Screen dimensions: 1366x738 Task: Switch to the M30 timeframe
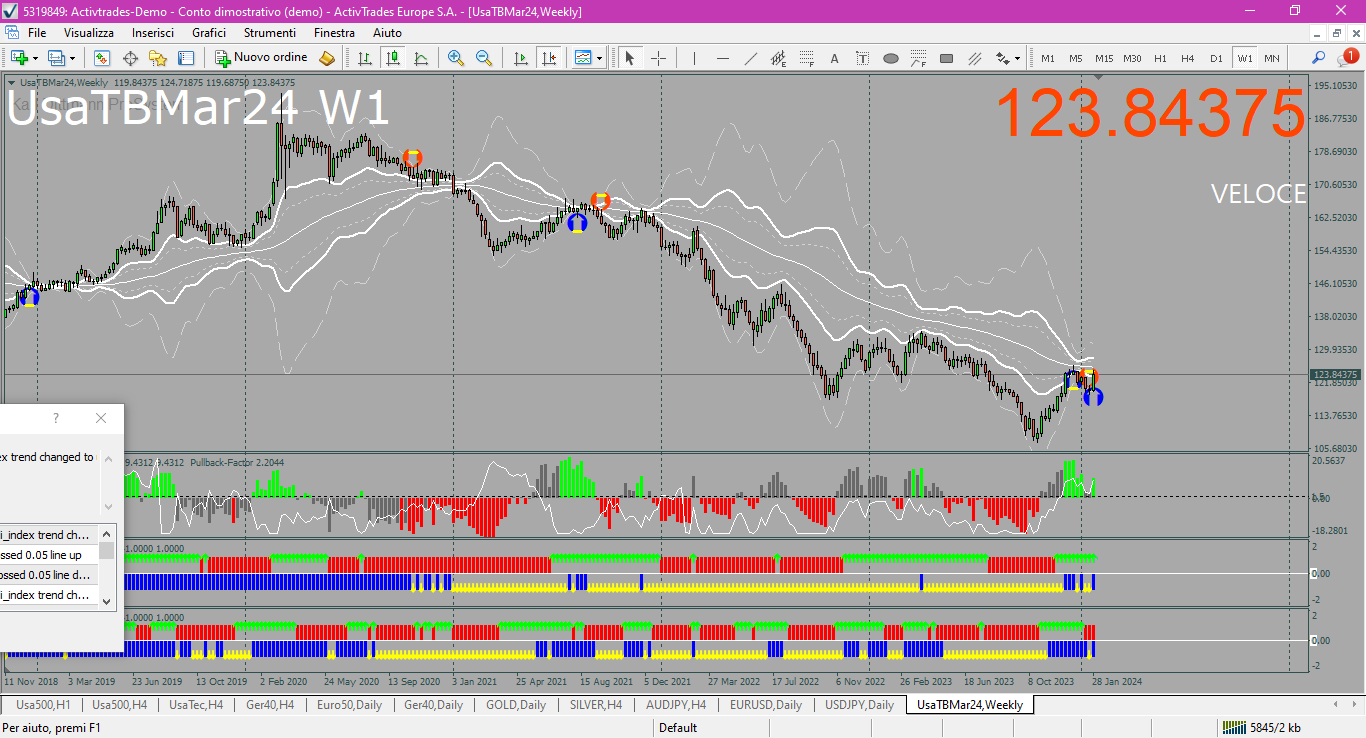click(1132, 58)
